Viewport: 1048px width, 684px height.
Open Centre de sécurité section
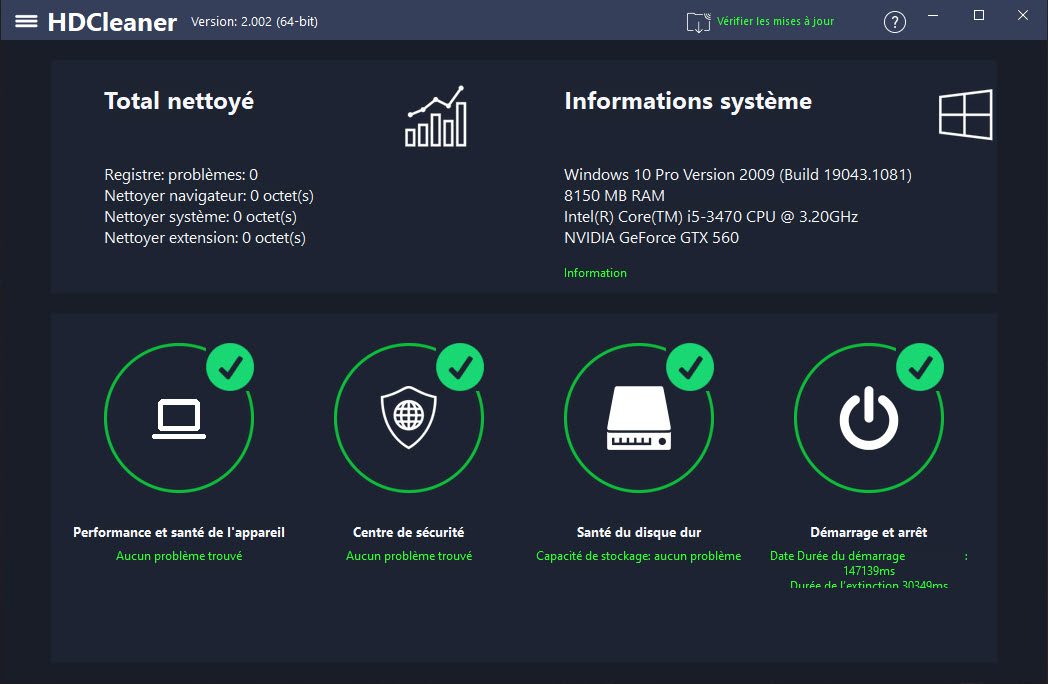coord(408,532)
